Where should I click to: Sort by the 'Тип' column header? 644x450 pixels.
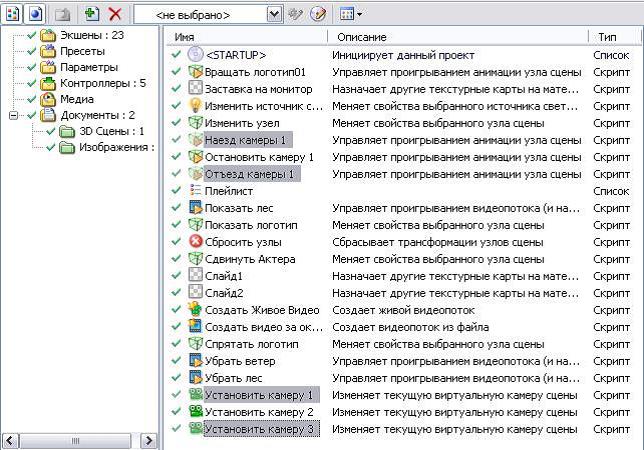click(616, 37)
